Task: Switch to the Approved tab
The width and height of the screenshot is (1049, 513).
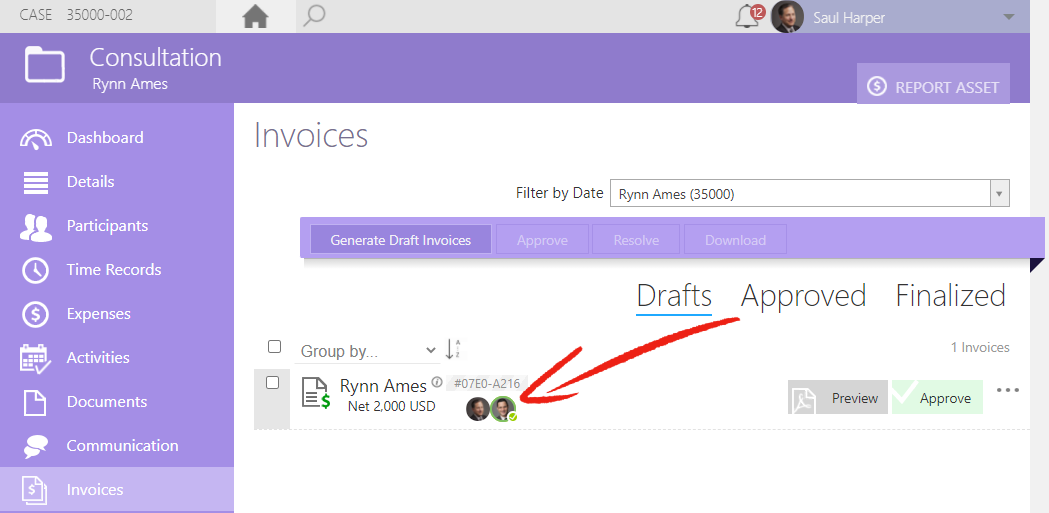Action: click(x=803, y=296)
